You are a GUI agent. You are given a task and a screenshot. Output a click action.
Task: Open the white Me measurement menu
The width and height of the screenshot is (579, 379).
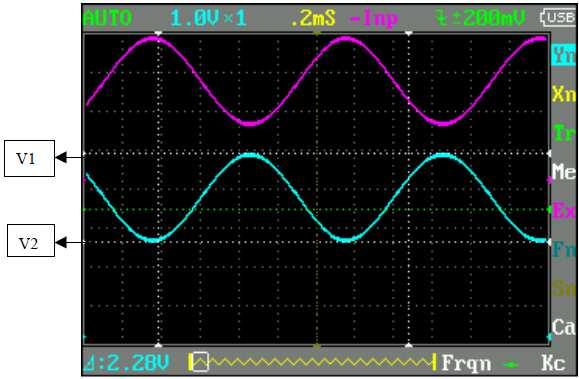(x=563, y=172)
